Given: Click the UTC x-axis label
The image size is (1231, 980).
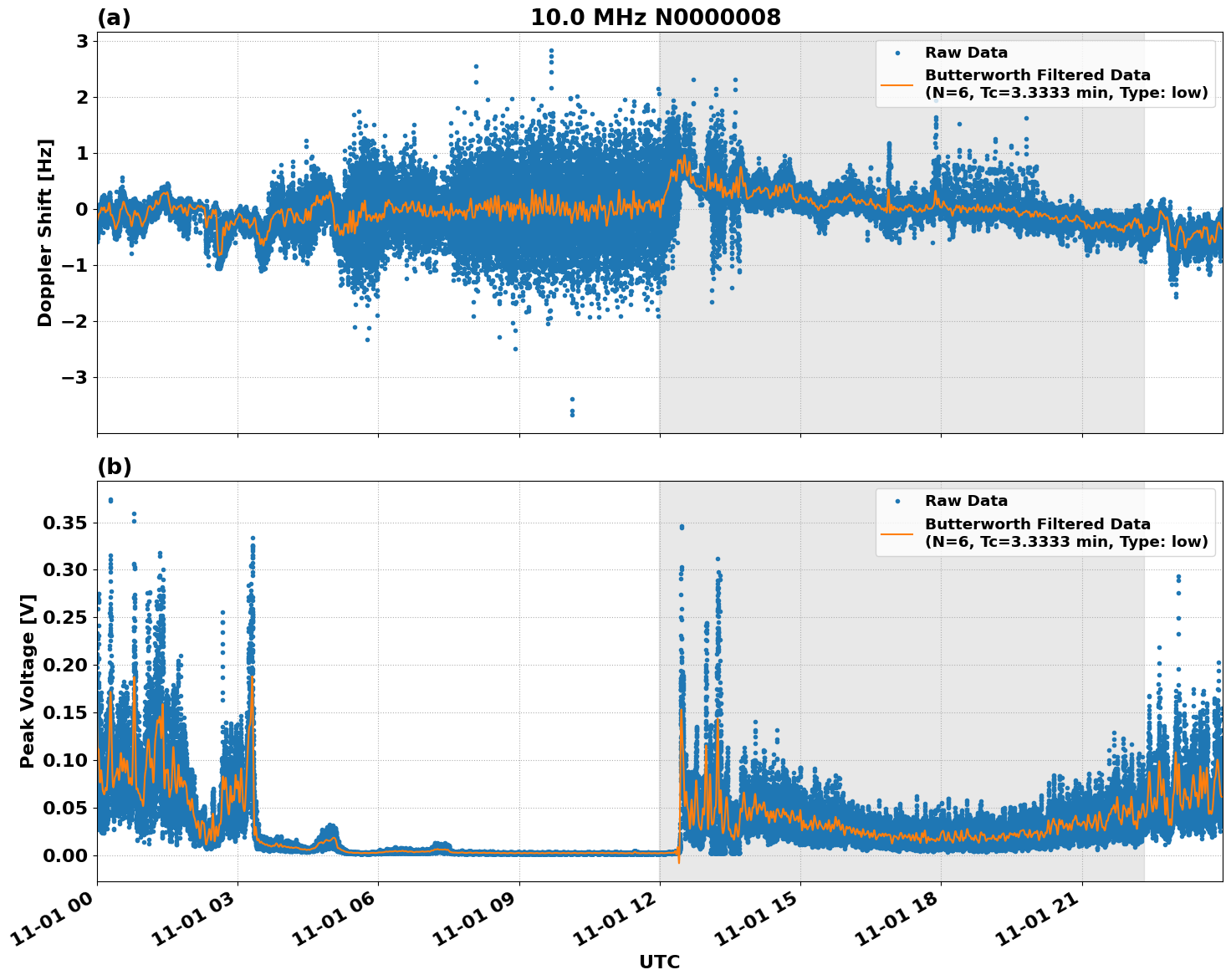Looking at the screenshot, I should [658, 962].
